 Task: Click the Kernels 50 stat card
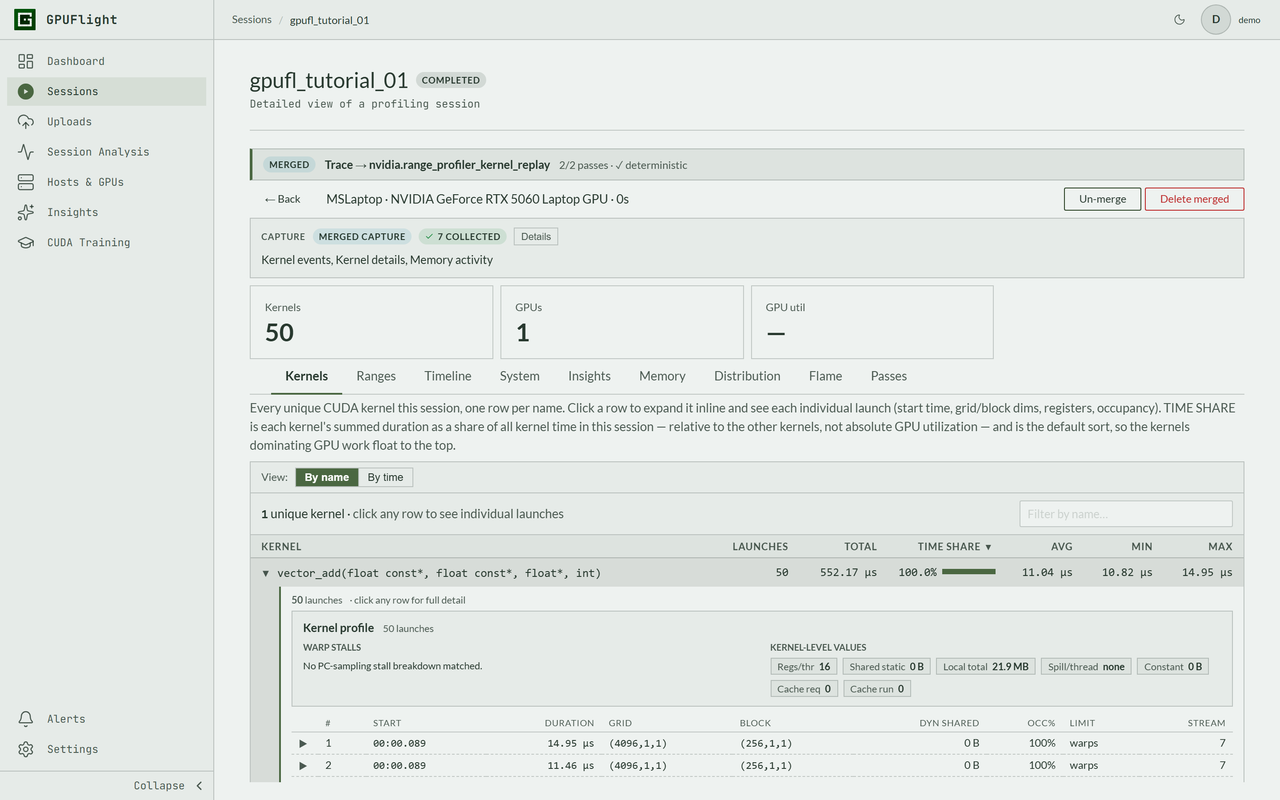[x=371, y=322]
